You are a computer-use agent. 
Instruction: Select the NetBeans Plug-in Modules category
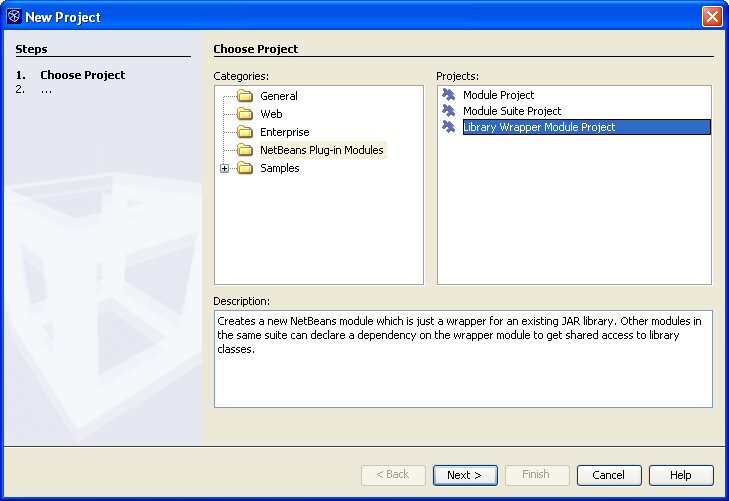click(x=322, y=150)
